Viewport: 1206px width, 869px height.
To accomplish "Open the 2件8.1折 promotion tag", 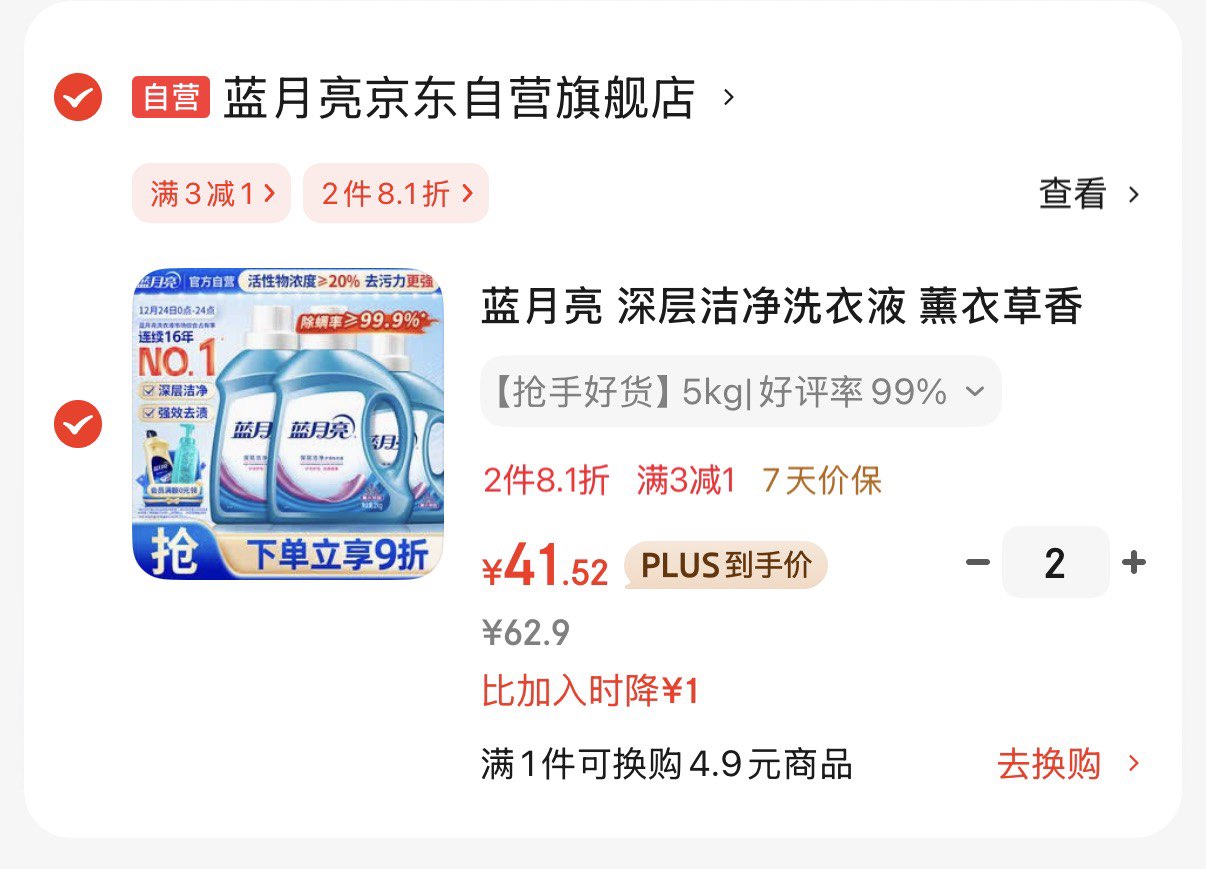I will click(396, 194).
